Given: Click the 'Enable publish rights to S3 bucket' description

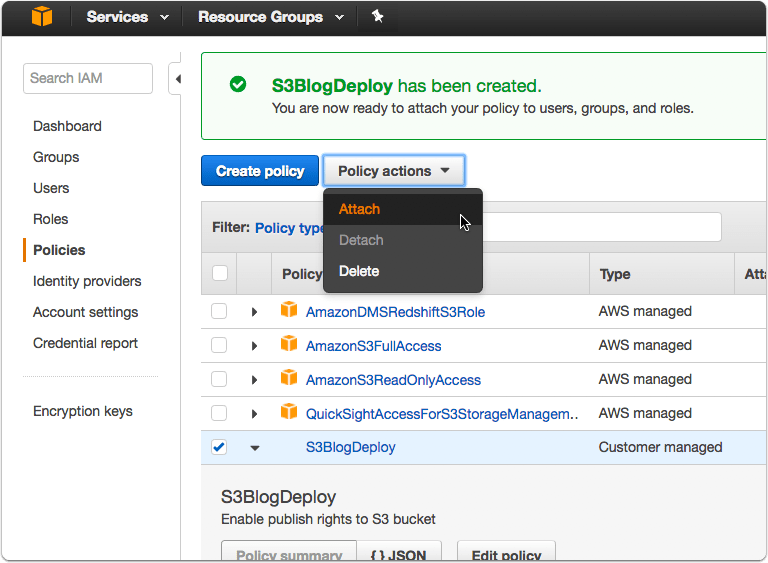Looking at the screenshot, I should click(x=328, y=519).
